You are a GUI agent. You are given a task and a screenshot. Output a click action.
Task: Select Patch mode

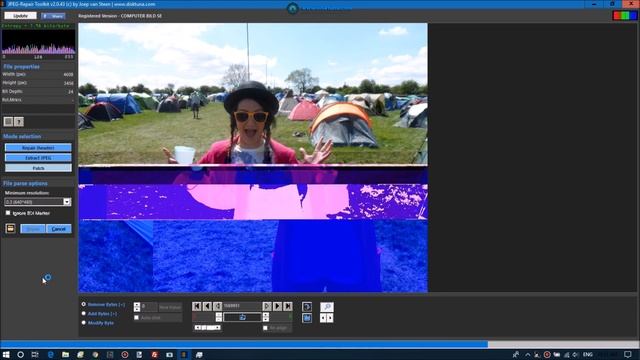(x=38, y=168)
